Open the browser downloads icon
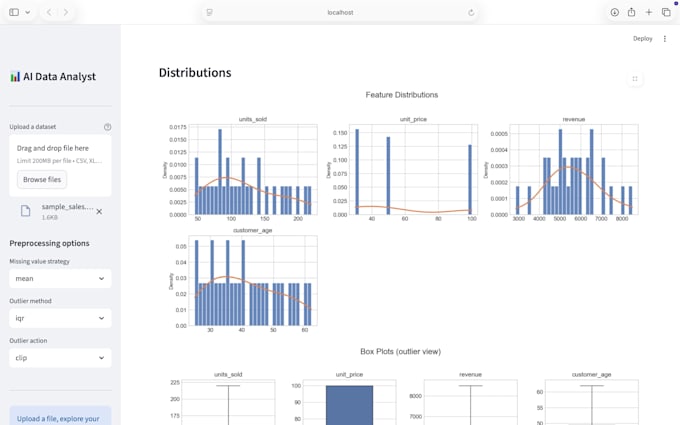The height and width of the screenshot is (425, 680). 615,12
